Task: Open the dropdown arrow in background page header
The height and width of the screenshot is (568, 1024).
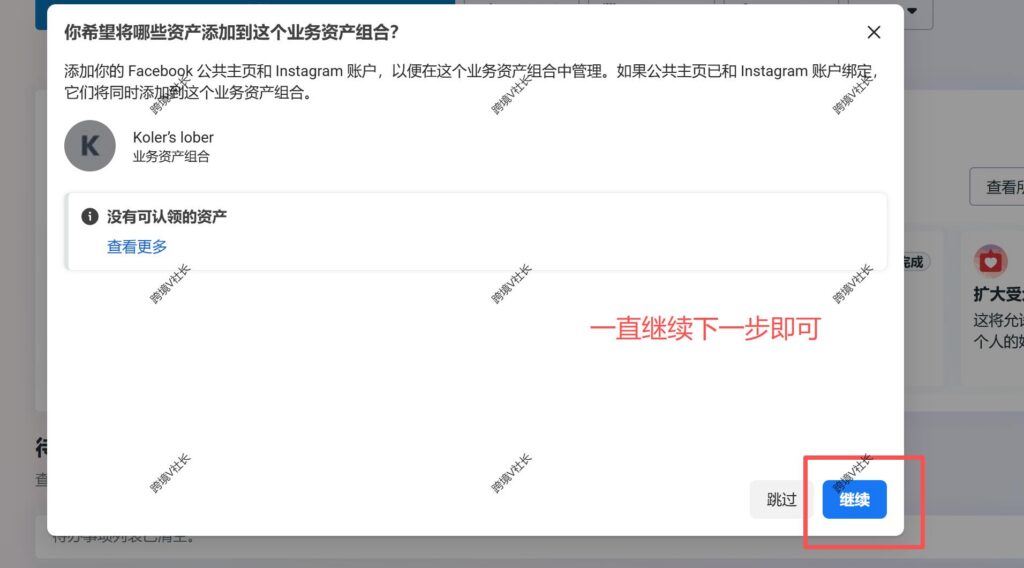Action: [912, 10]
